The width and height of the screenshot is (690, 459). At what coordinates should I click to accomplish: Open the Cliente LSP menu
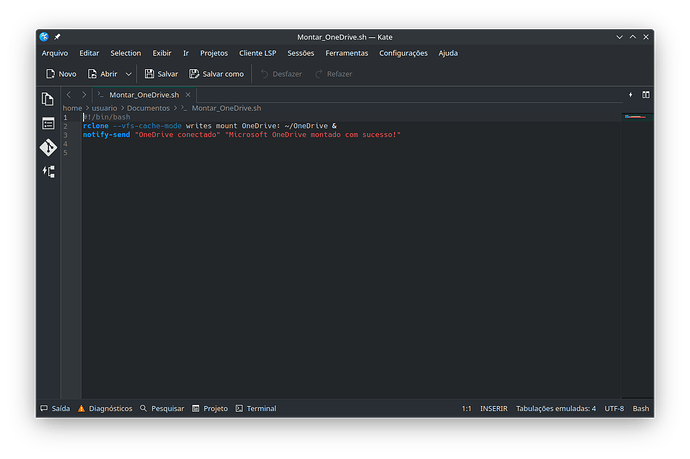pos(258,53)
